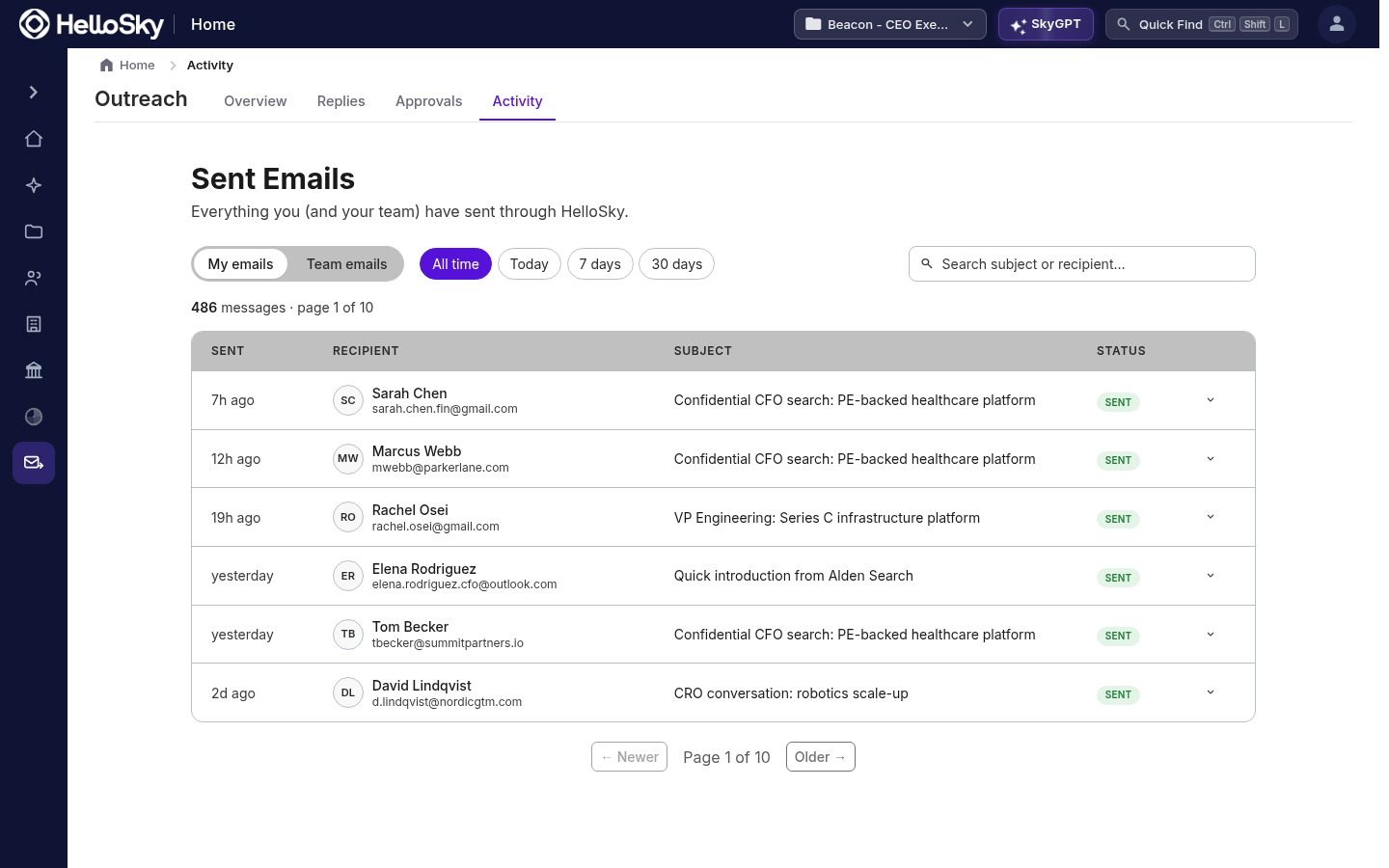Toggle to My emails view

click(241, 264)
